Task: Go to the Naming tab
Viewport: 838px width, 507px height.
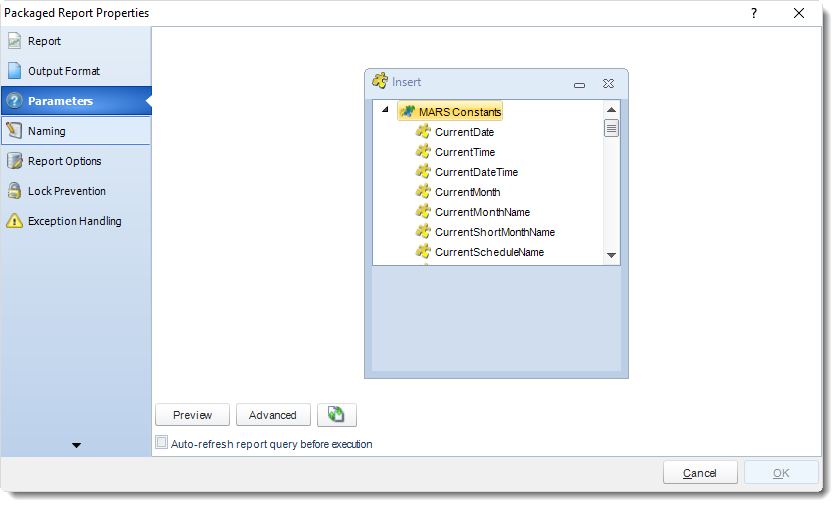Action: (x=76, y=131)
